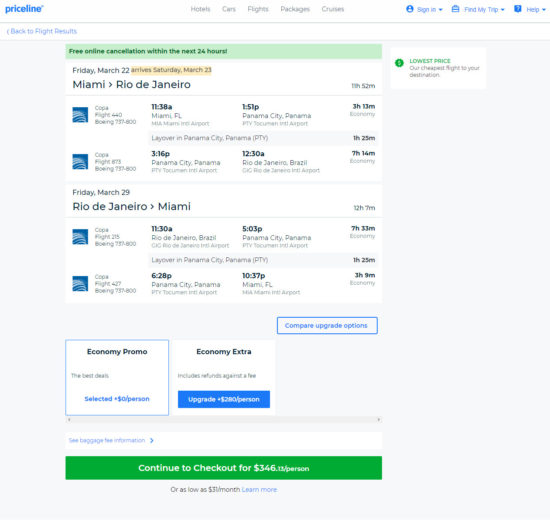Click the horizontal scrollbar under fare cards
This screenshot has height=520, width=550.
[223, 420]
